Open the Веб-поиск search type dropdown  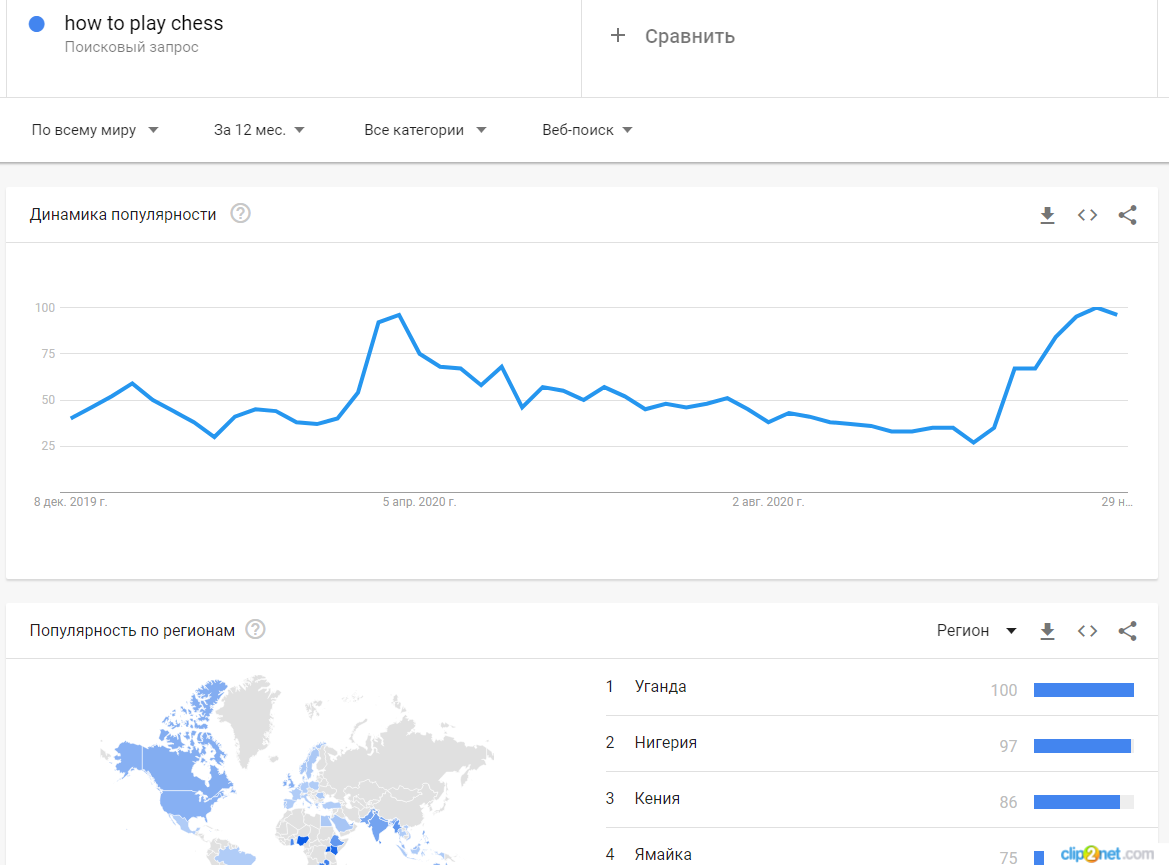coord(587,130)
